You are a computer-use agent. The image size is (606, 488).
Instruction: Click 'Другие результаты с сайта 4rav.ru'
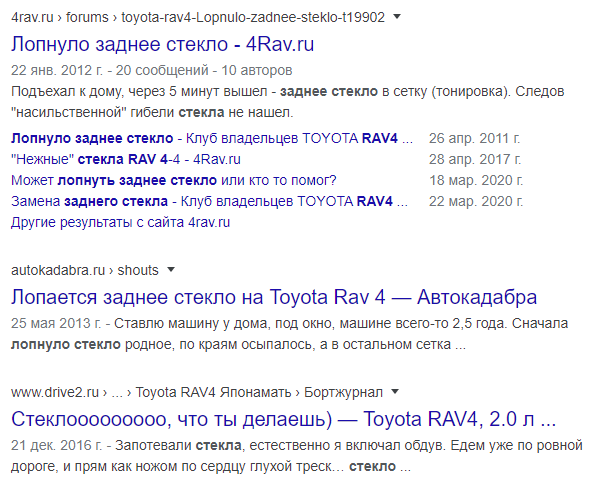(x=120, y=223)
